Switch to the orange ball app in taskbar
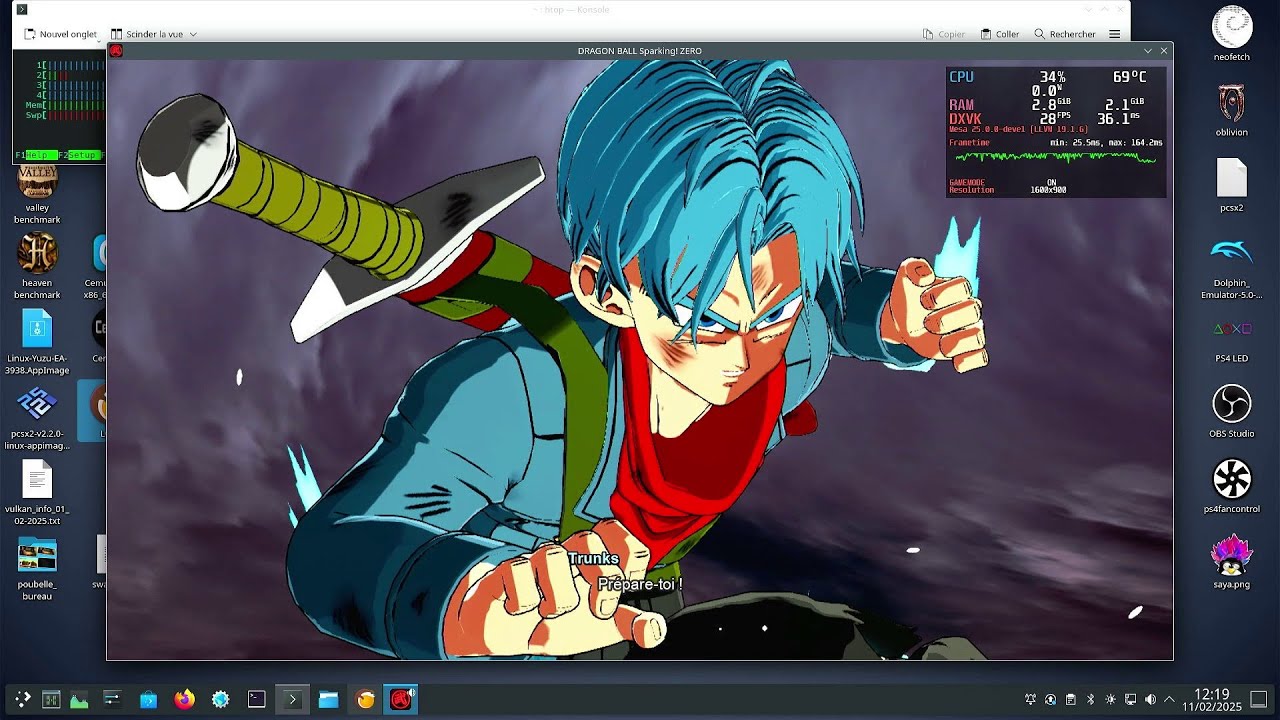 coord(365,700)
